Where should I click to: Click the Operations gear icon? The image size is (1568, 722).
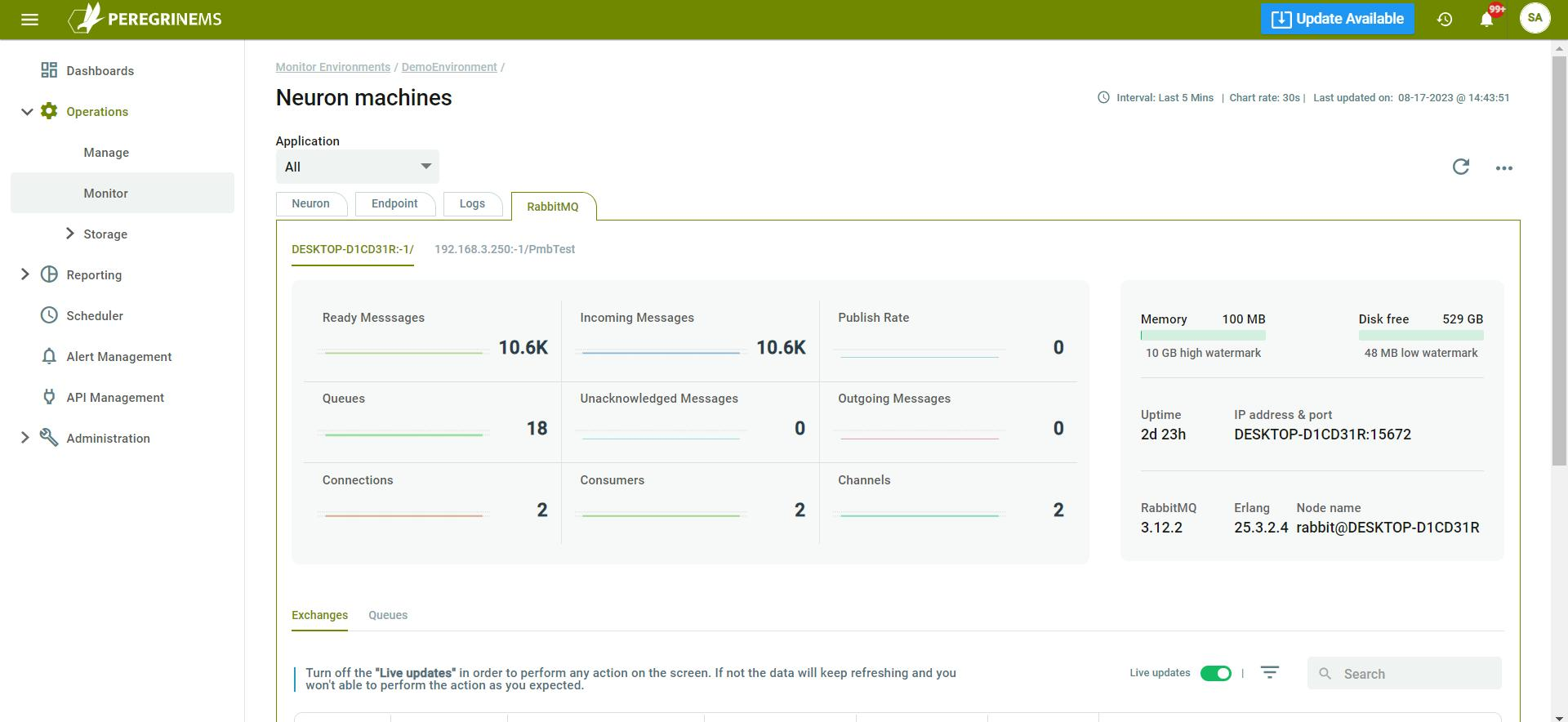(x=49, y=111)
